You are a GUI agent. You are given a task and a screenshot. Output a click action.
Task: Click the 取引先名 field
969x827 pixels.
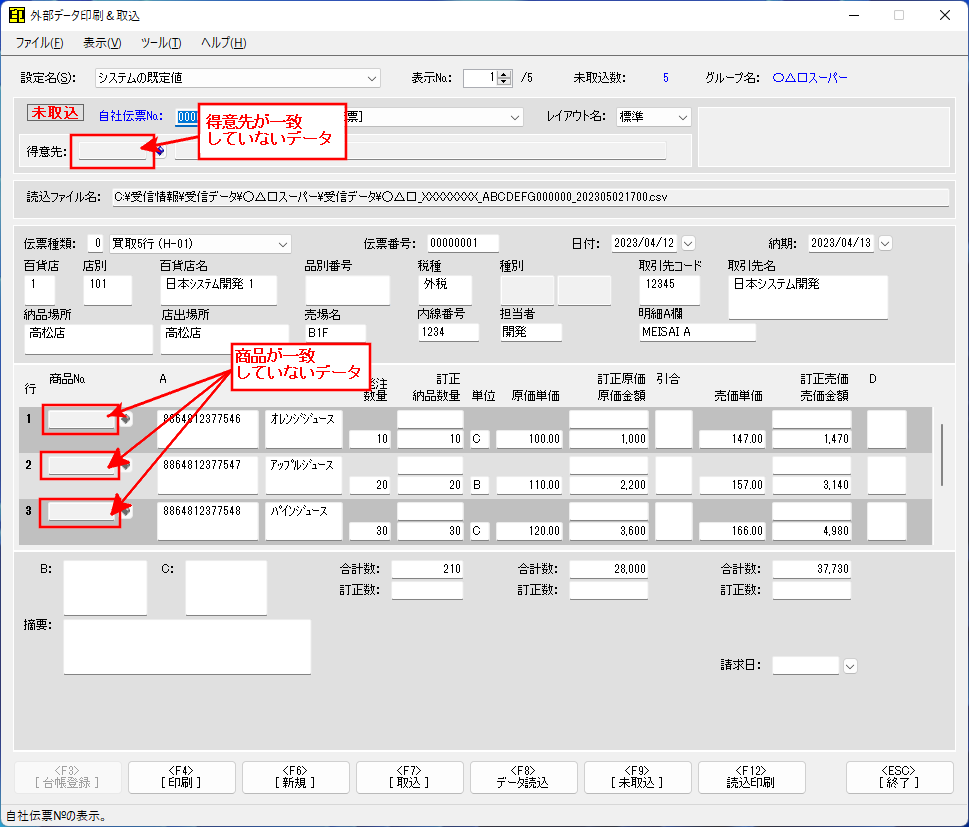[808, 297]
